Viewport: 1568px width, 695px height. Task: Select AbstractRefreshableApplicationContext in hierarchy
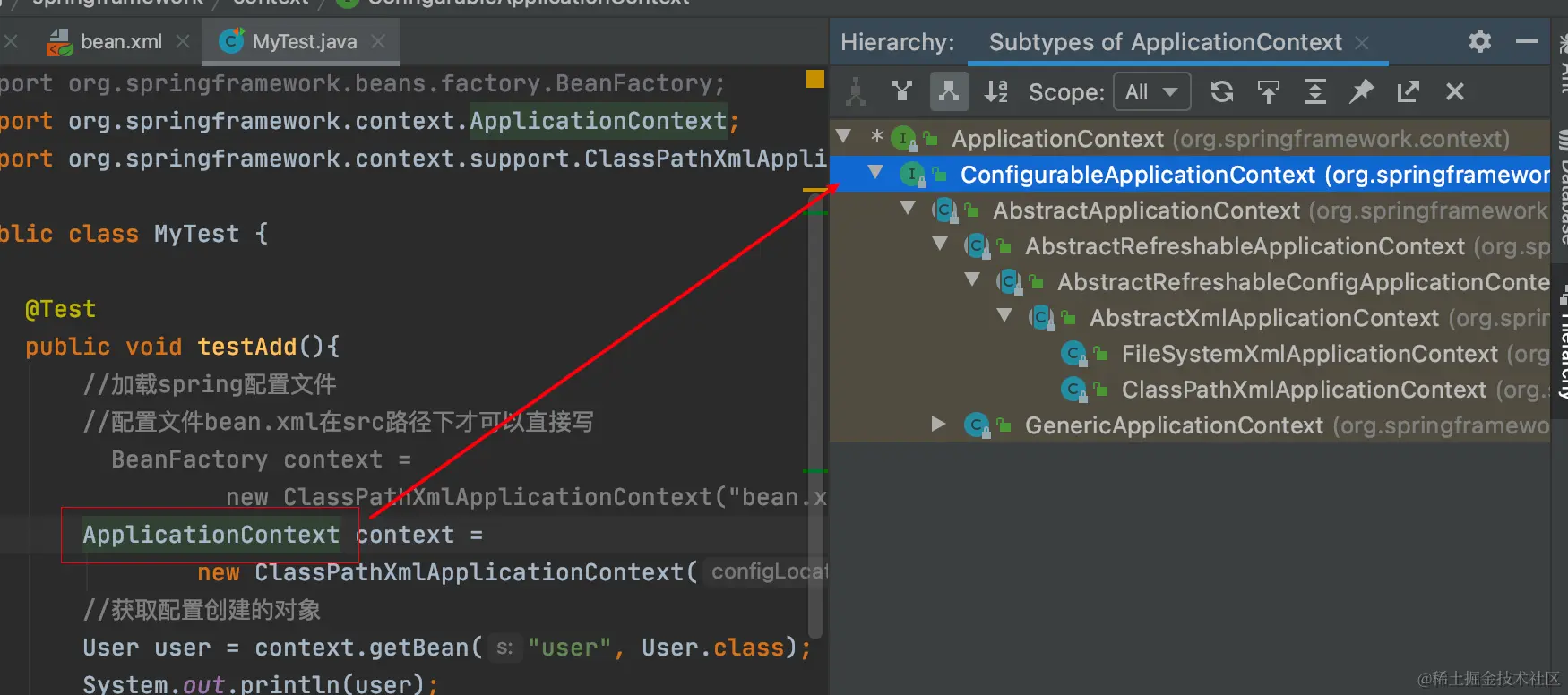coord(1190,246)
